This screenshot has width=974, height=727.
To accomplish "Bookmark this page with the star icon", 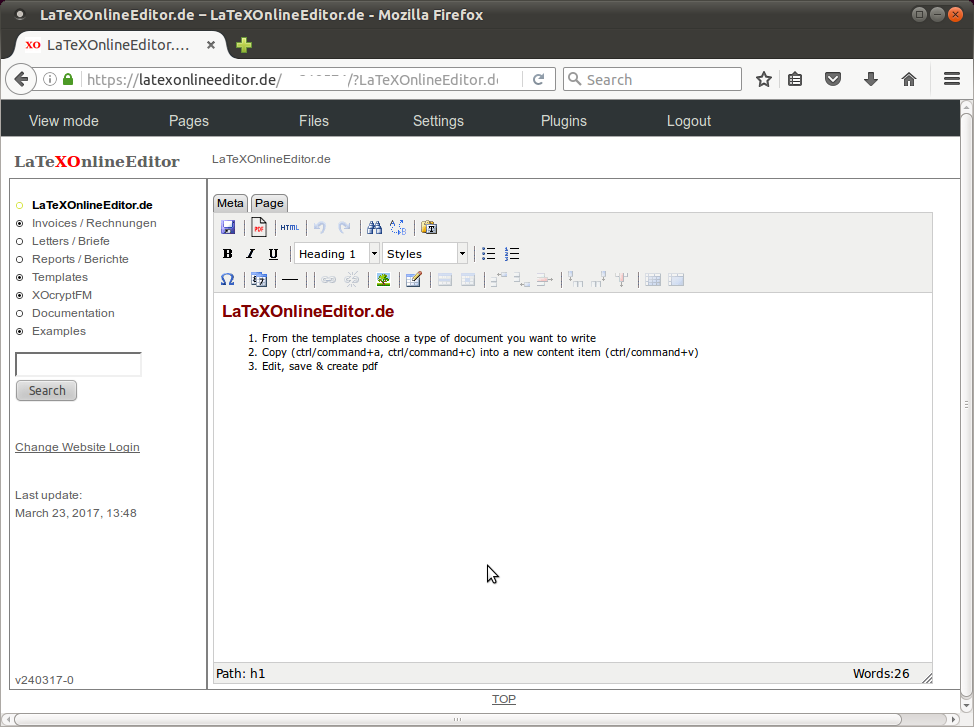I will pos(764,80).
